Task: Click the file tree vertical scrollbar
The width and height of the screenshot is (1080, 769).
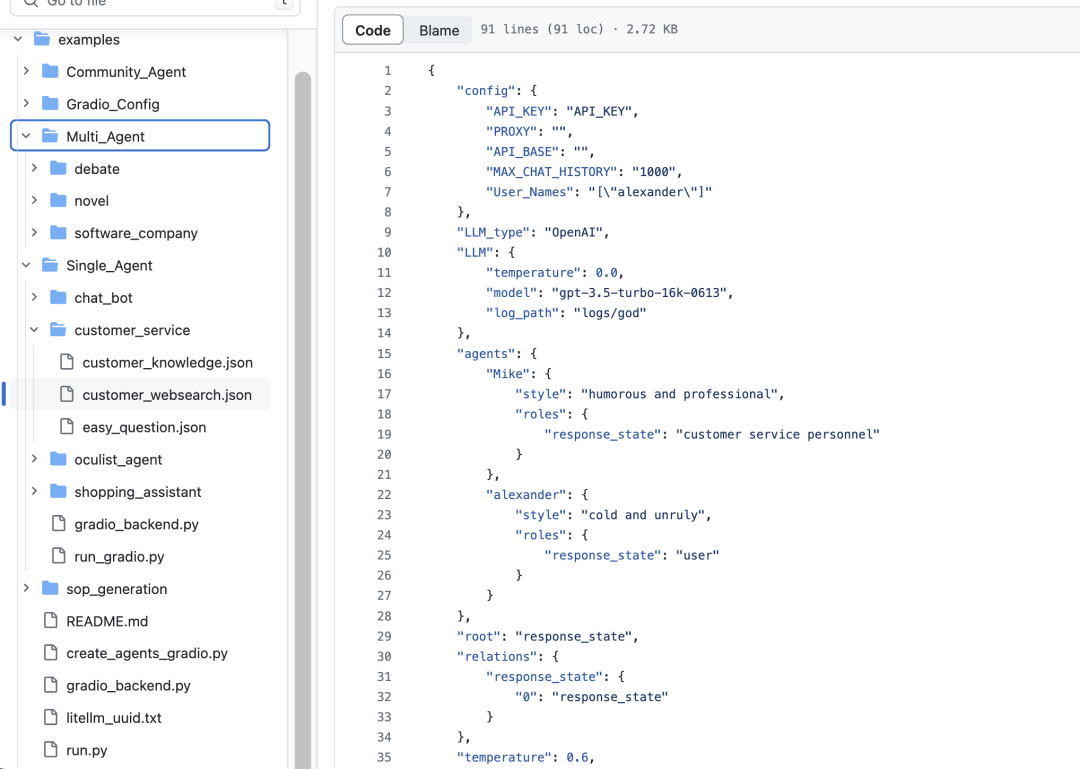Action: click(x=302, y=400)
